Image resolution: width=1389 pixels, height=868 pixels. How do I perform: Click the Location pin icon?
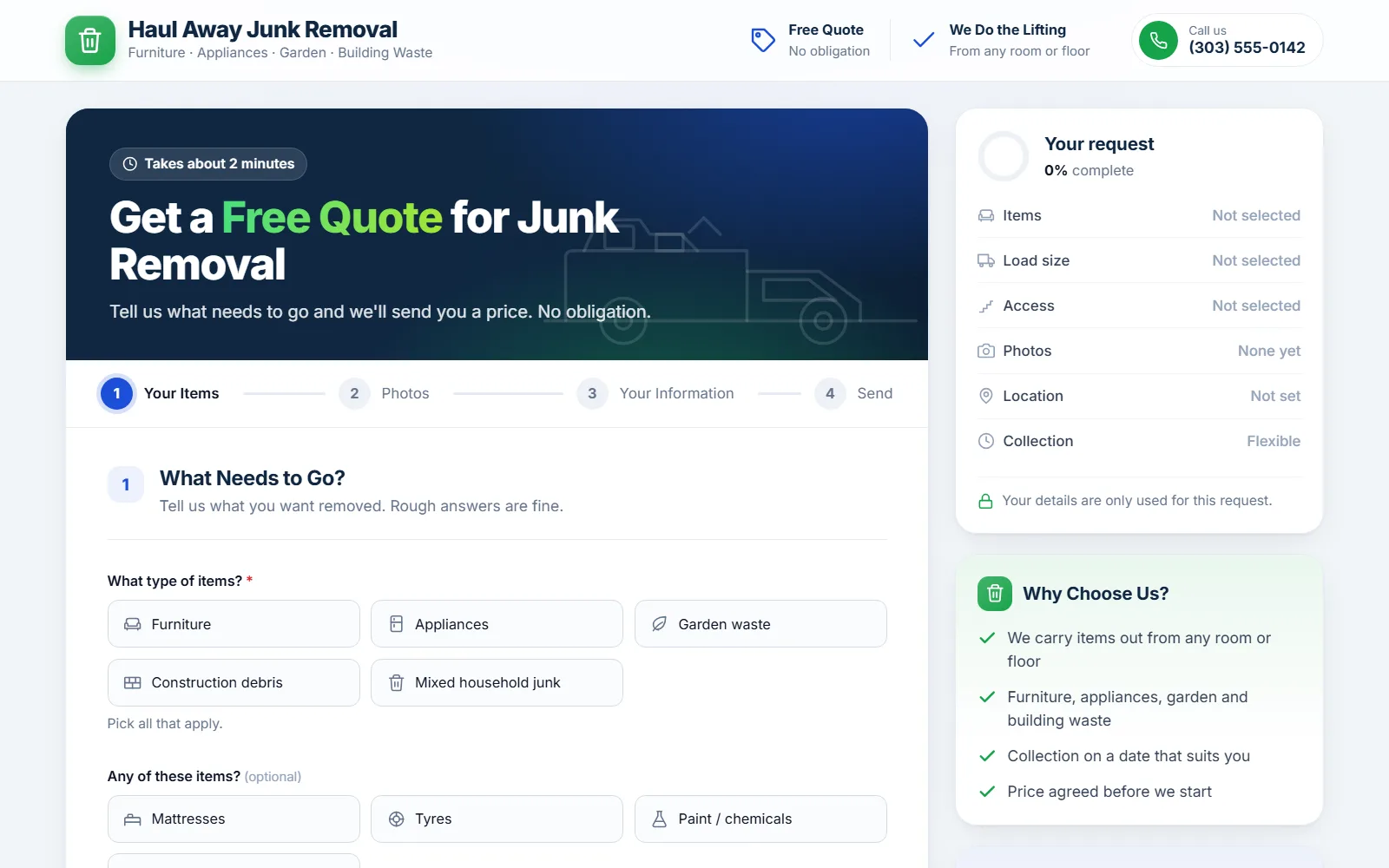pos(986,396)
